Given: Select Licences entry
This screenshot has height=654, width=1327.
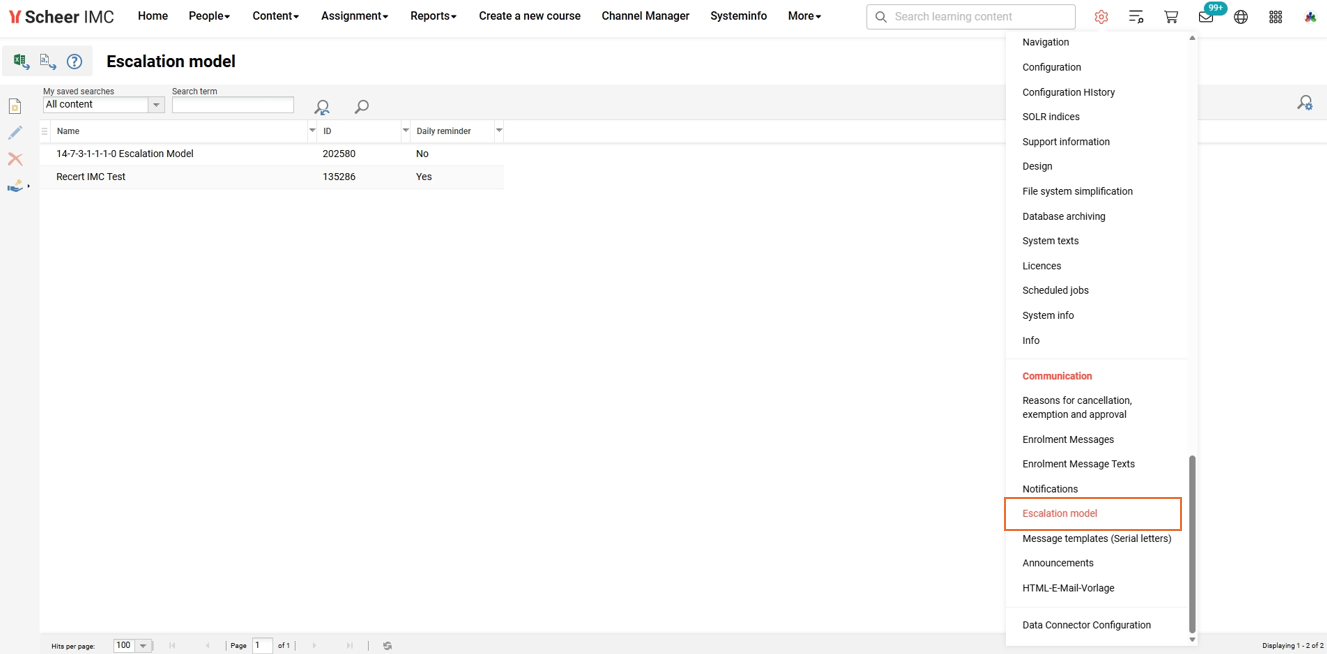Looking at the screenshot, I should pos(1041,266).
